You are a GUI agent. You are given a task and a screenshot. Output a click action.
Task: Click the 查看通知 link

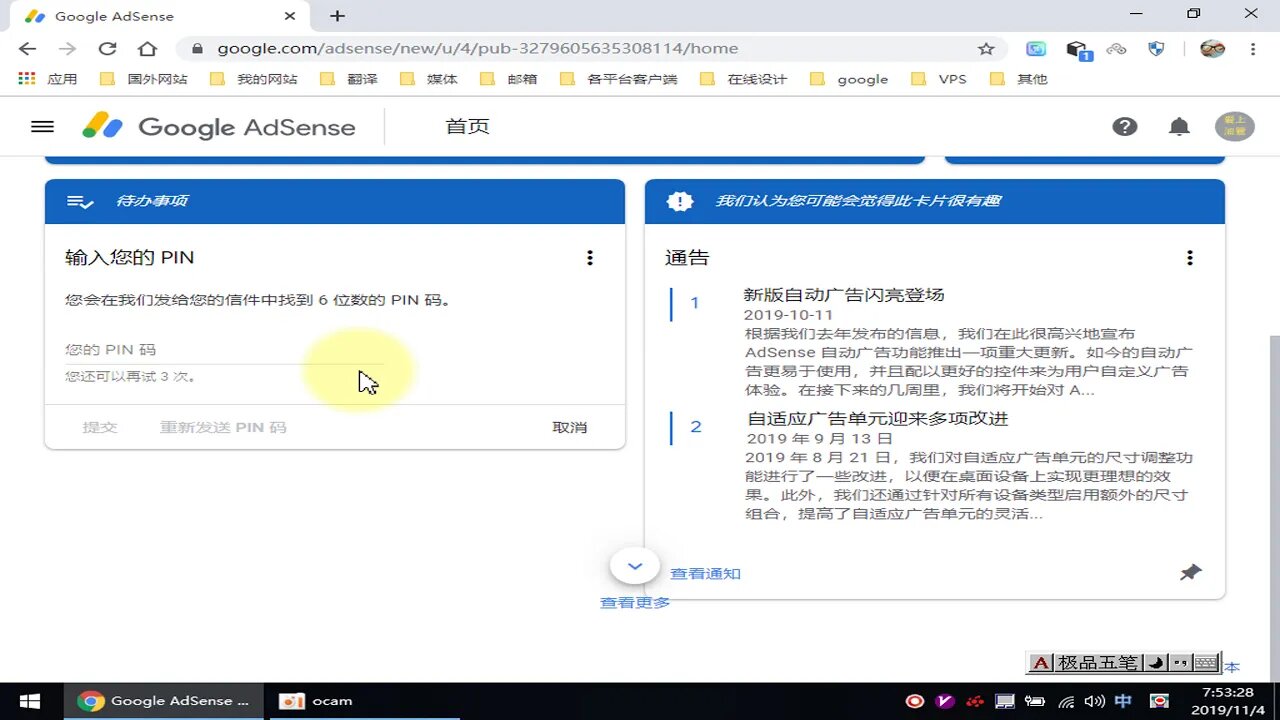[x=706, y=574]
